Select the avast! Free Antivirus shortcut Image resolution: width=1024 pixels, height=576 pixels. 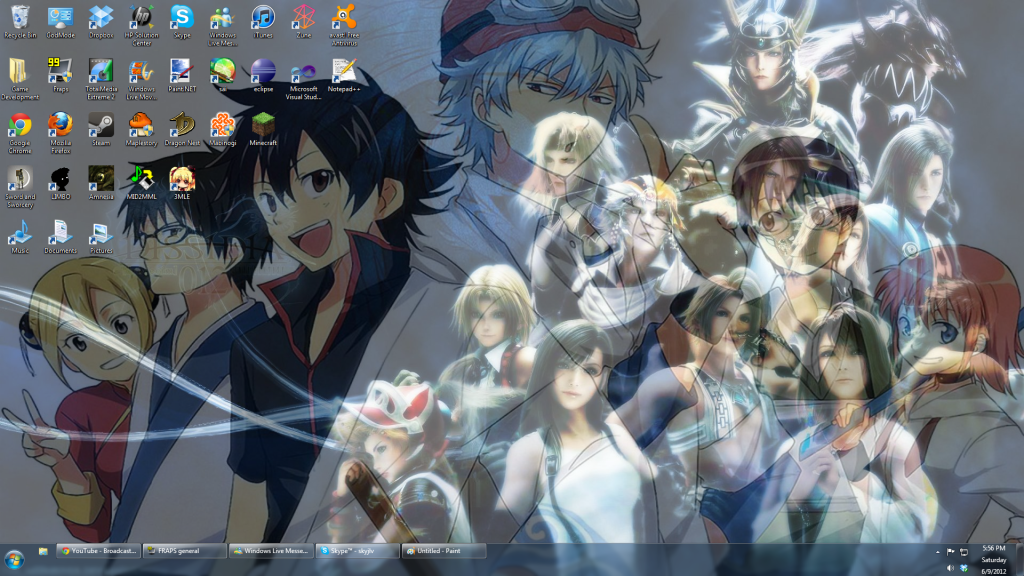tap(344, 25)
